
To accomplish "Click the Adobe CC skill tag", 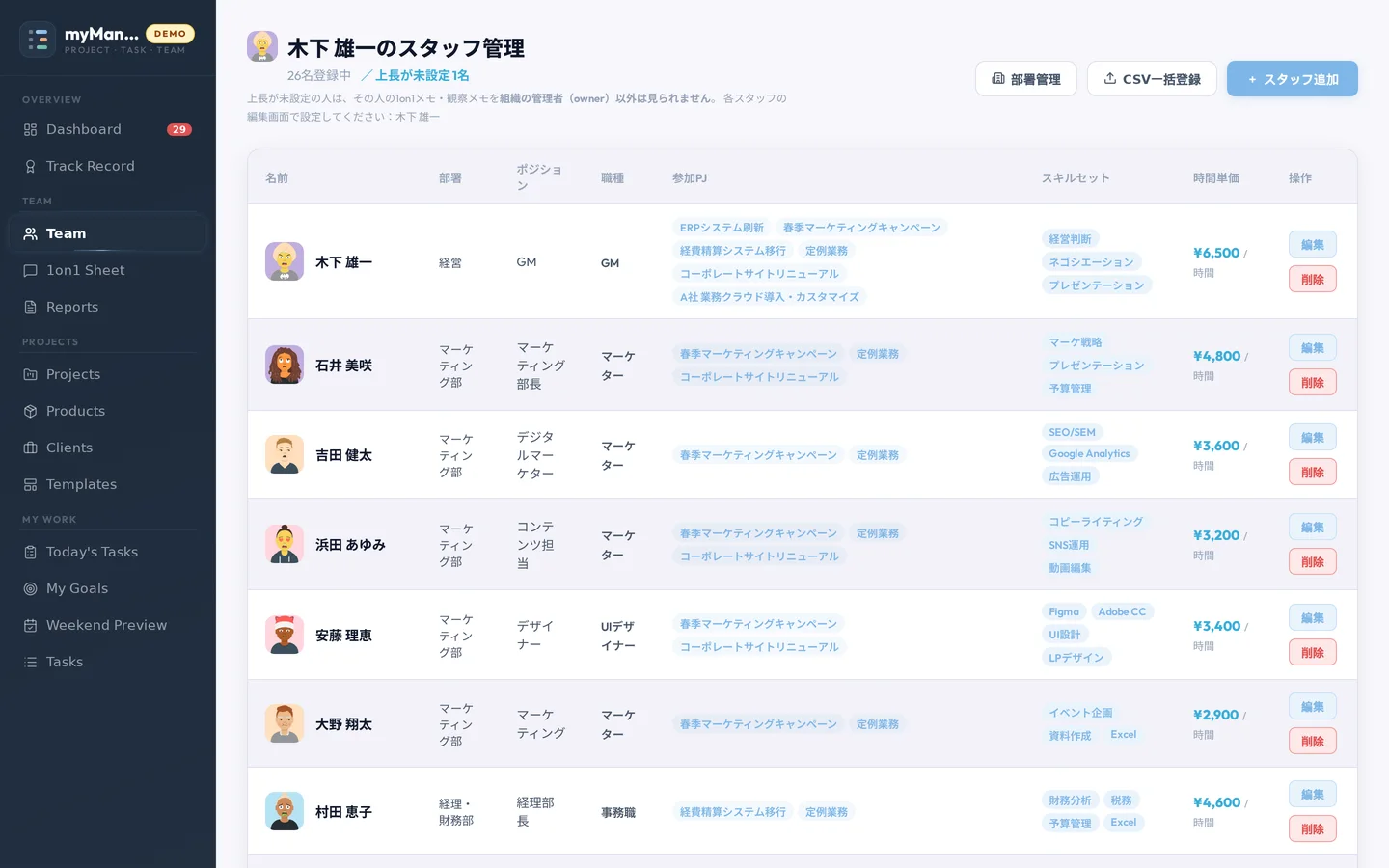I will [x=1122, y=612].
